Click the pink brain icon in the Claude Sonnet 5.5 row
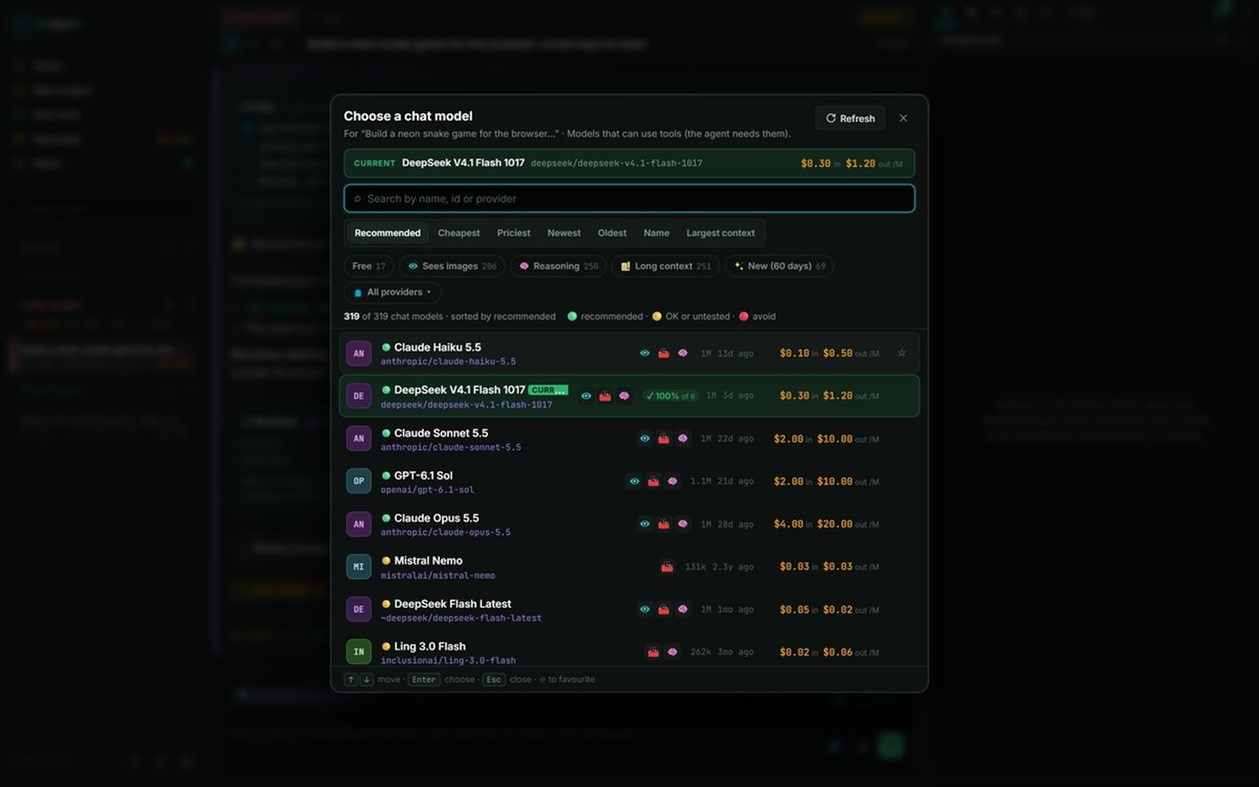The width and height of the screenshot is (1259, 787). [x=683, y=438]
